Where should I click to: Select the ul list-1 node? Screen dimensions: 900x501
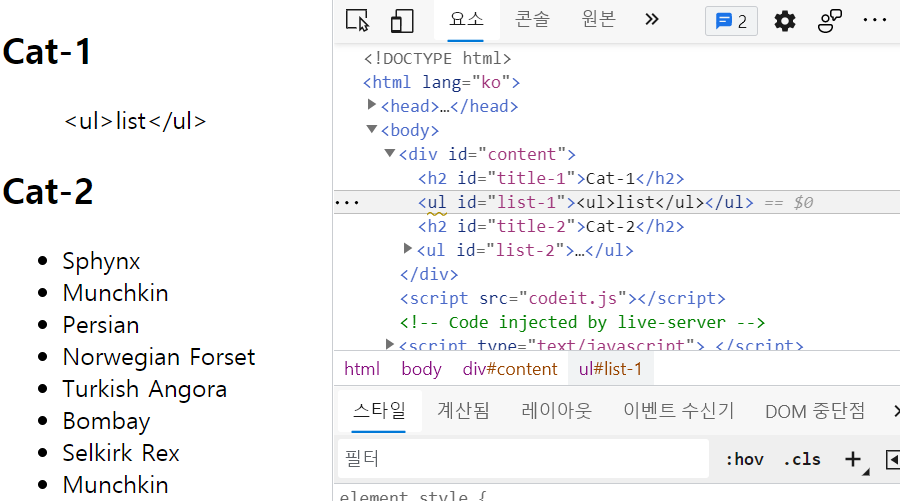[585, 203]
